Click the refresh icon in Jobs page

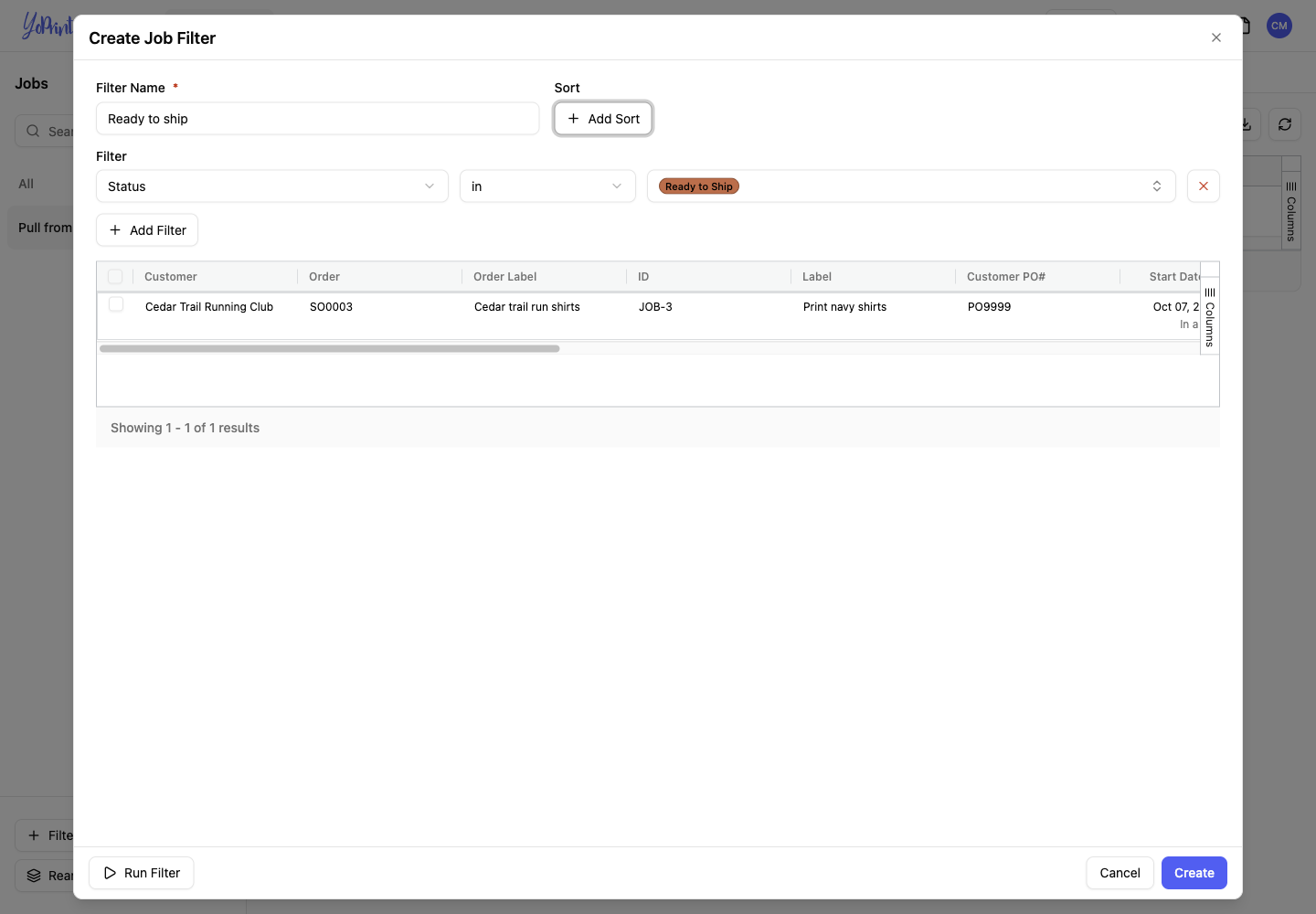pyautogui.click(x=1285, y=124)
